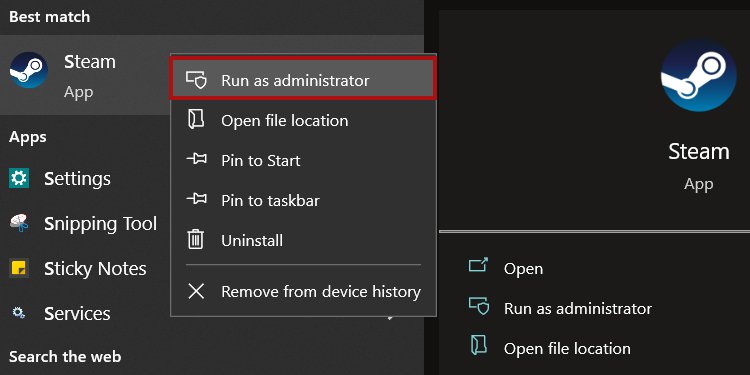Image resolution: width=750 pixels, height=375 pixels.
Task: Click Run as administrator in right pane
Action: coord(577,308)
